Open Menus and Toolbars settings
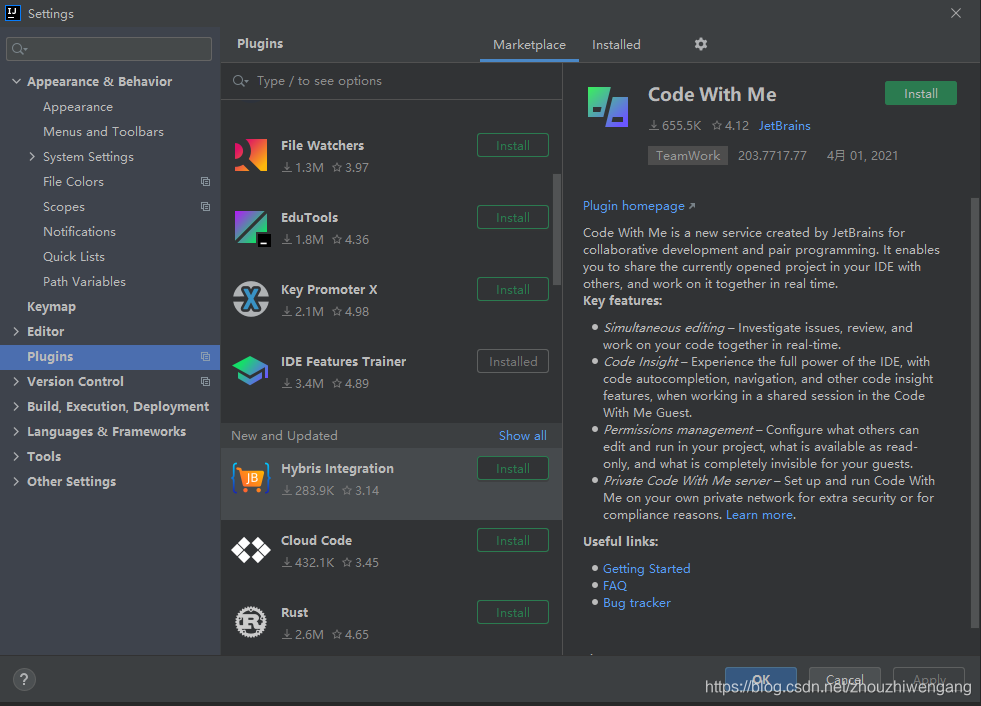Image resolution: width=981 pixels, height=706 pixels. coord(103,131)
